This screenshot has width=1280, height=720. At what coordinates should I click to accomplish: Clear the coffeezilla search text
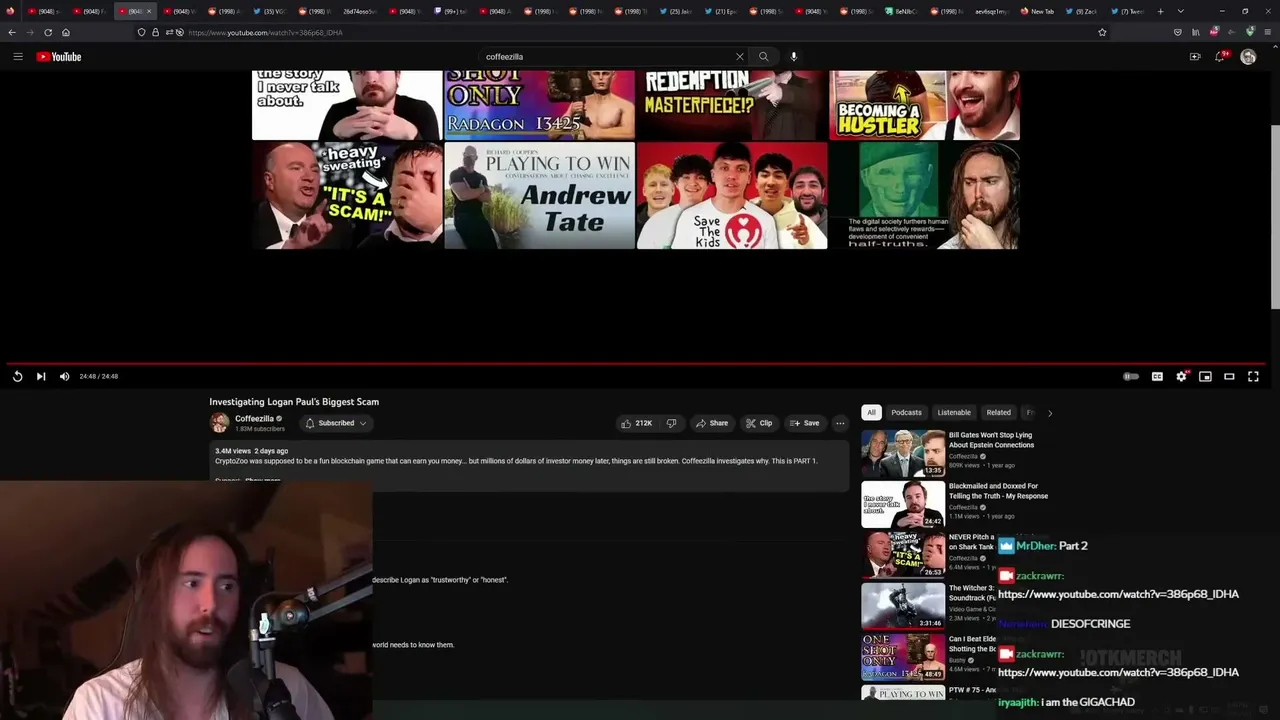click(740, 57)
